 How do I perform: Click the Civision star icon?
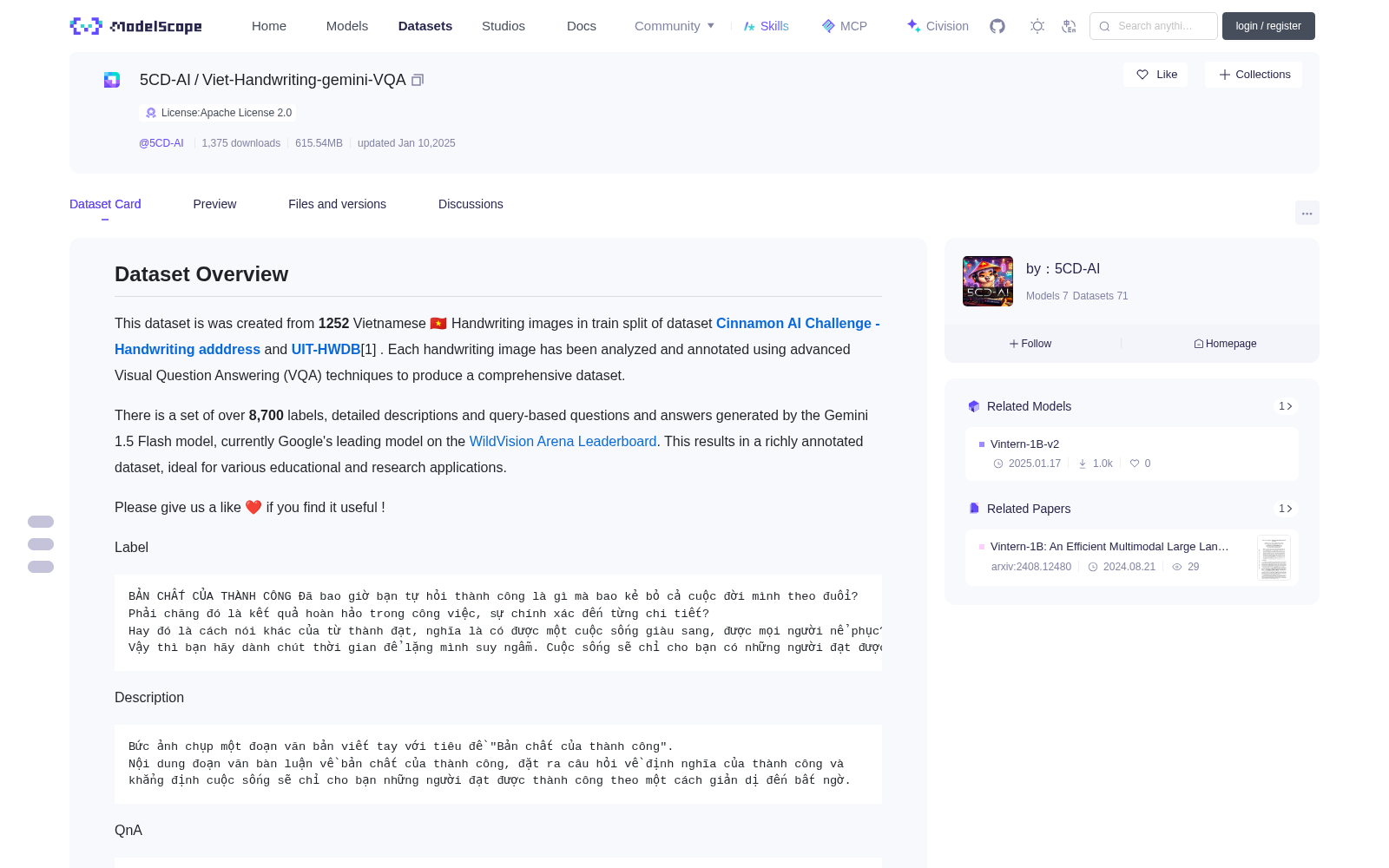[913, 26]
